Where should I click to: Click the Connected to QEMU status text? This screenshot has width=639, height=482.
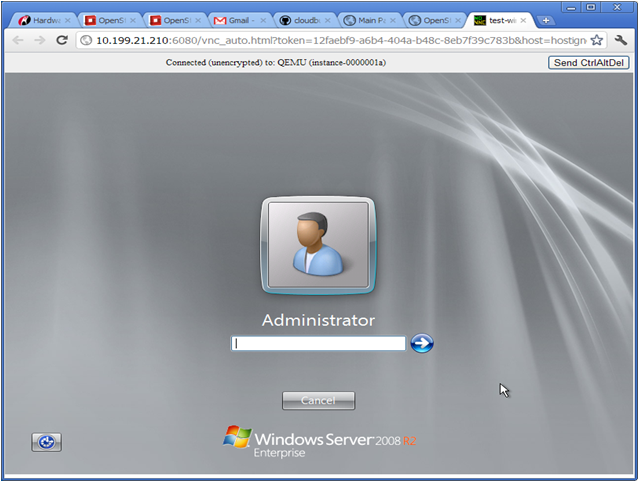tap(275, 62)
